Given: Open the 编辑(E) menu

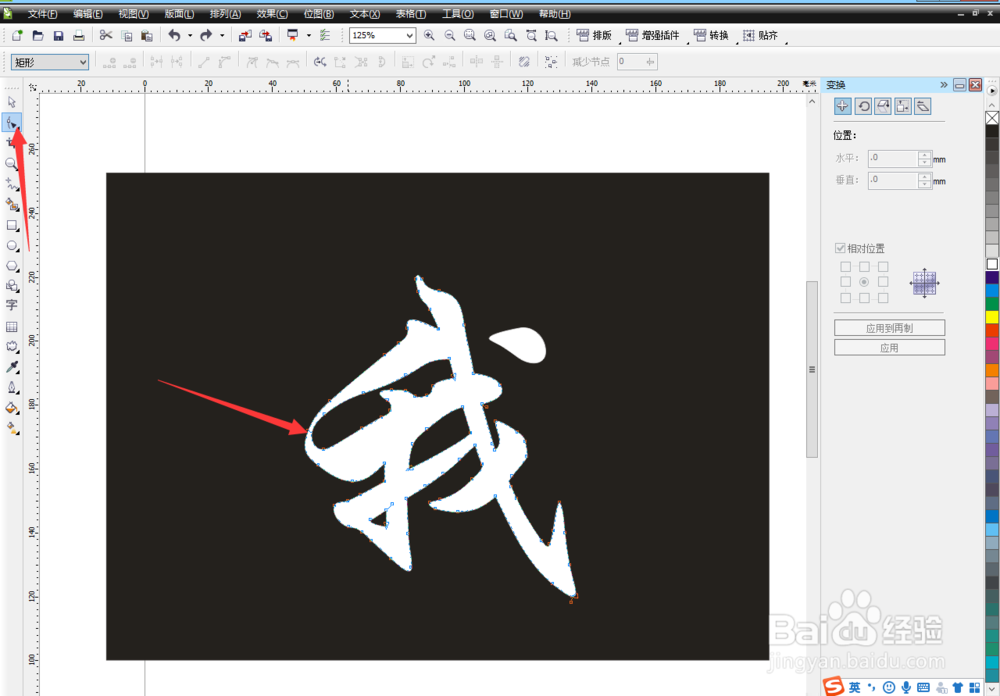Looking at the screenshot, I should (88, 14).
